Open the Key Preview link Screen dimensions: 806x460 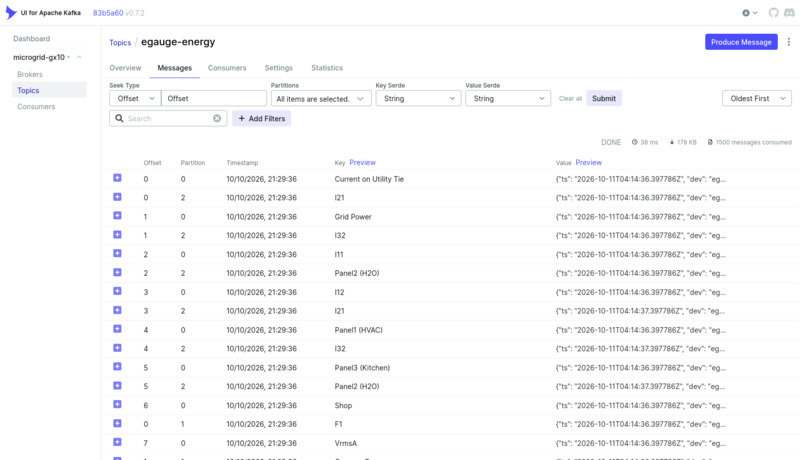click(362, 162)
